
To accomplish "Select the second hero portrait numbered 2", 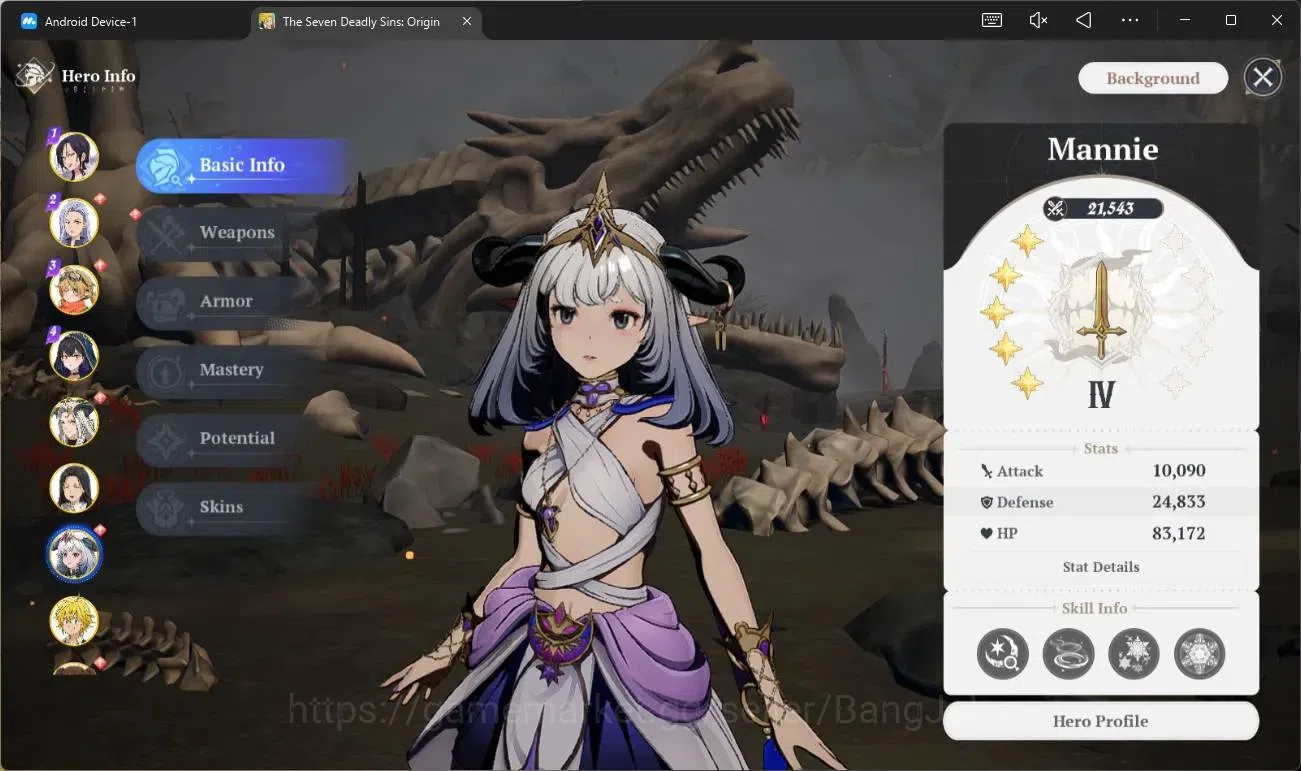I will [74, 223].
